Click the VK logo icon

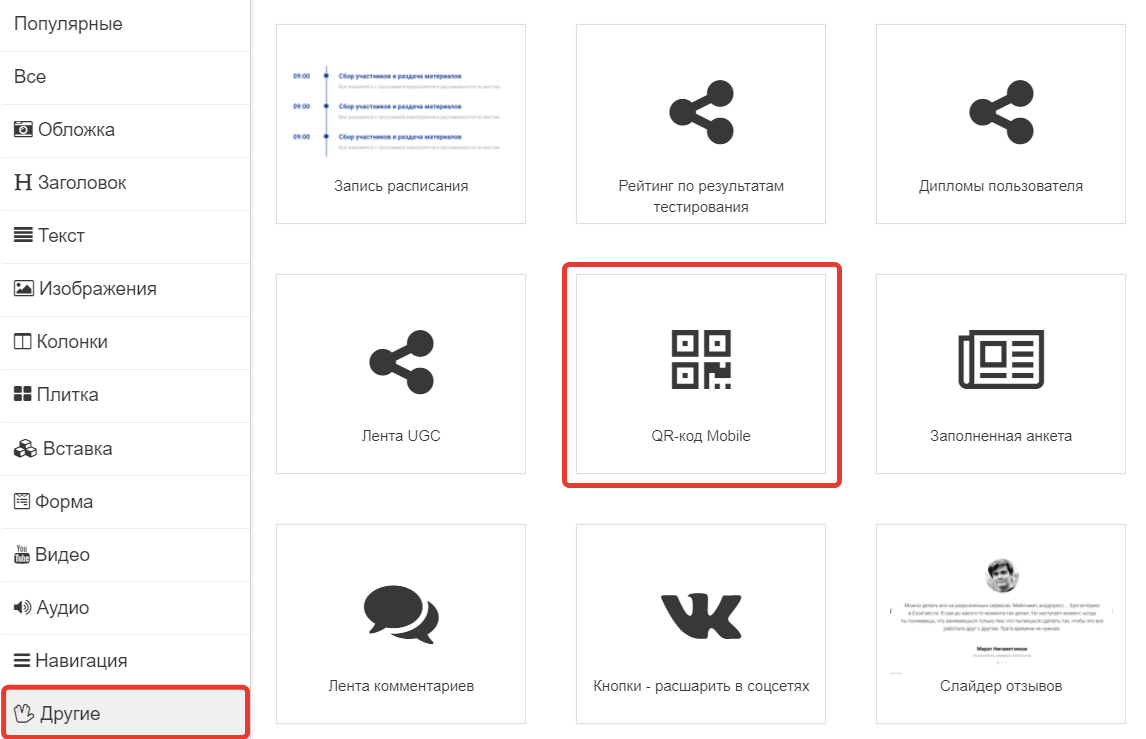tap(701, 616)
